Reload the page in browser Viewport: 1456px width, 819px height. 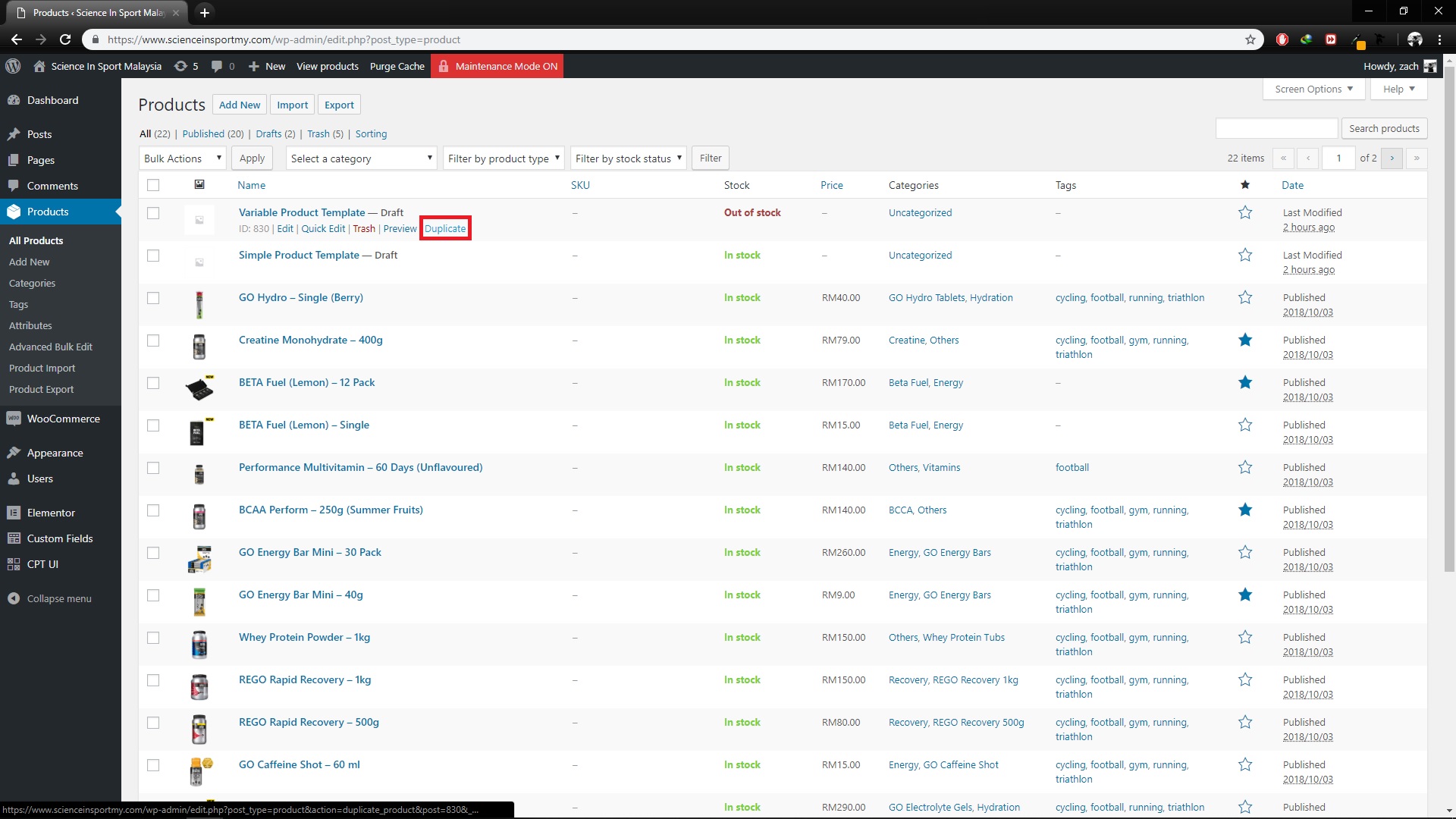pyautogui.click(x=65, y=39)
